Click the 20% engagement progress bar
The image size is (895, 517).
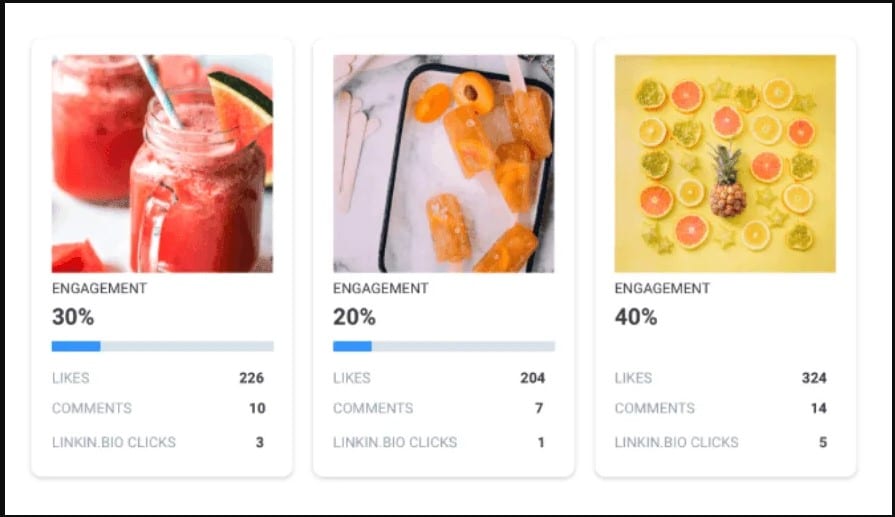click(444, 346)
